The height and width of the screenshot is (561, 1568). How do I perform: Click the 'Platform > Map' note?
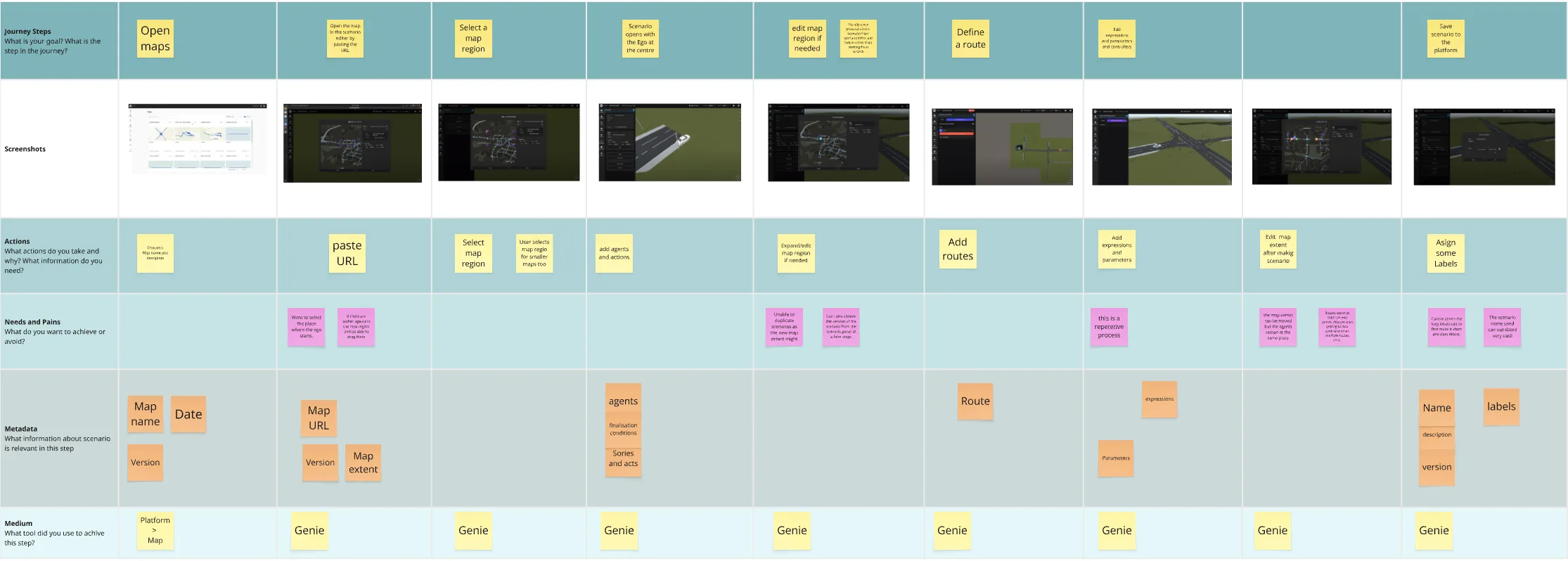[155, 531]
